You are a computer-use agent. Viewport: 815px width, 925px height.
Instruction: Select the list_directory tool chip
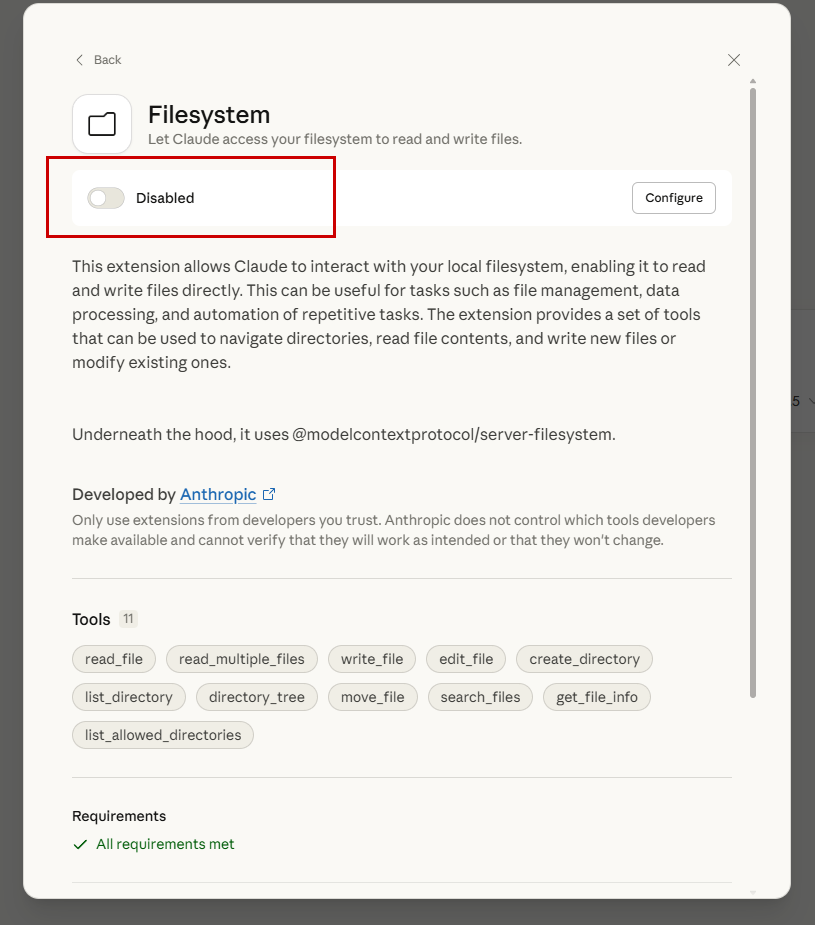pos(129,697)
